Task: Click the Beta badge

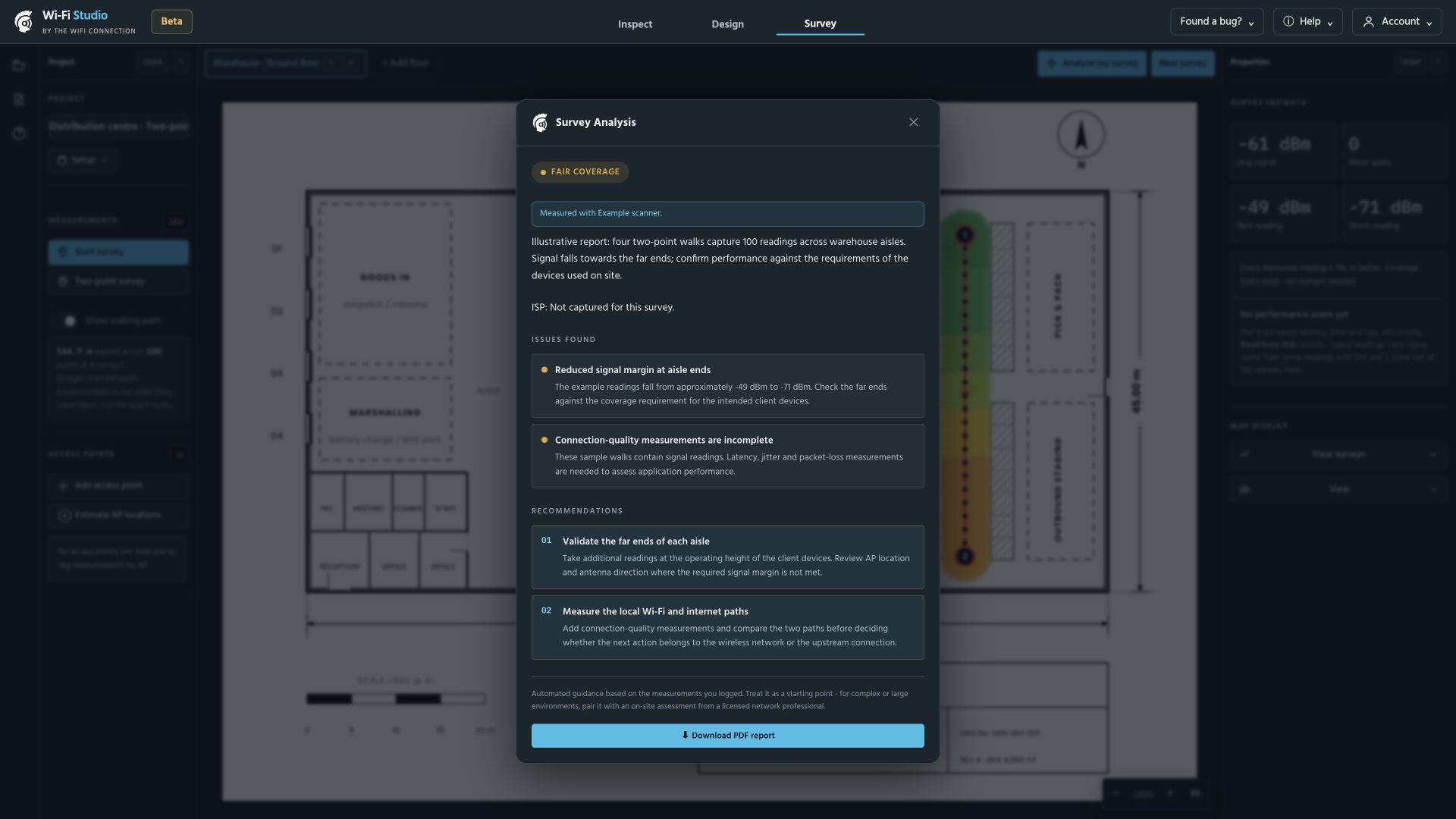Action: coord(171,22)
